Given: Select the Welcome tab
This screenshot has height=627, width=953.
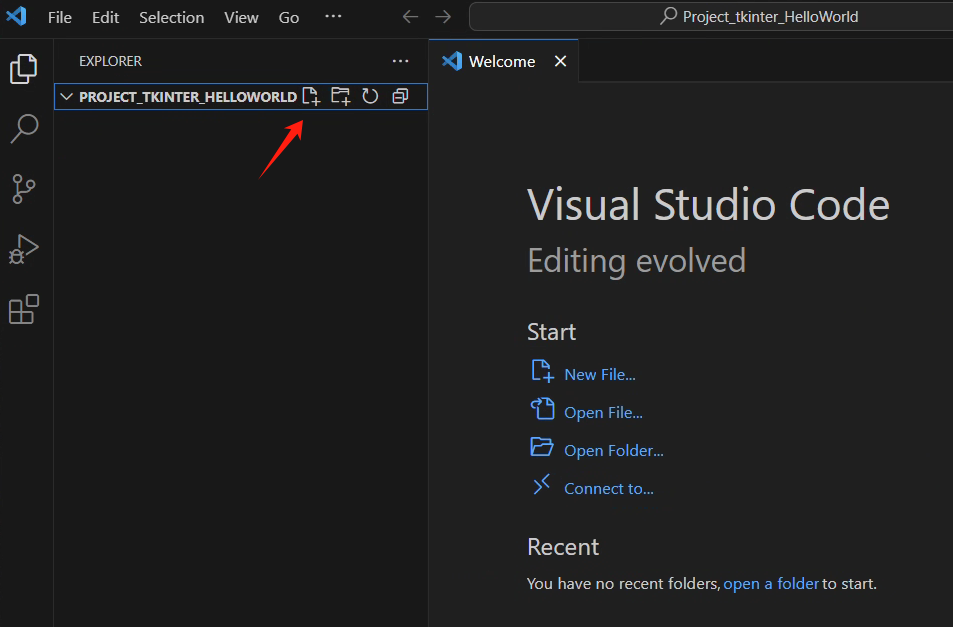Looking at the screenshot, I should (501, 61).
